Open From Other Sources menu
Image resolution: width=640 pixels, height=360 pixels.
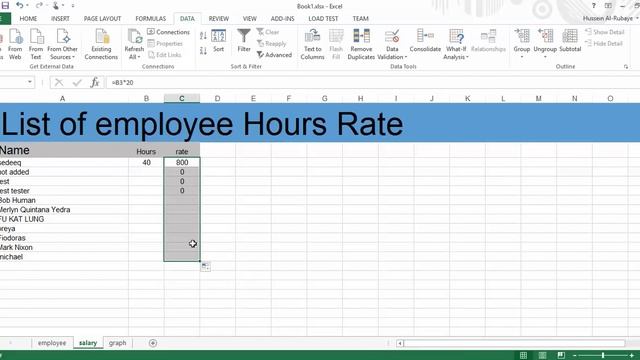pos(62,44)
